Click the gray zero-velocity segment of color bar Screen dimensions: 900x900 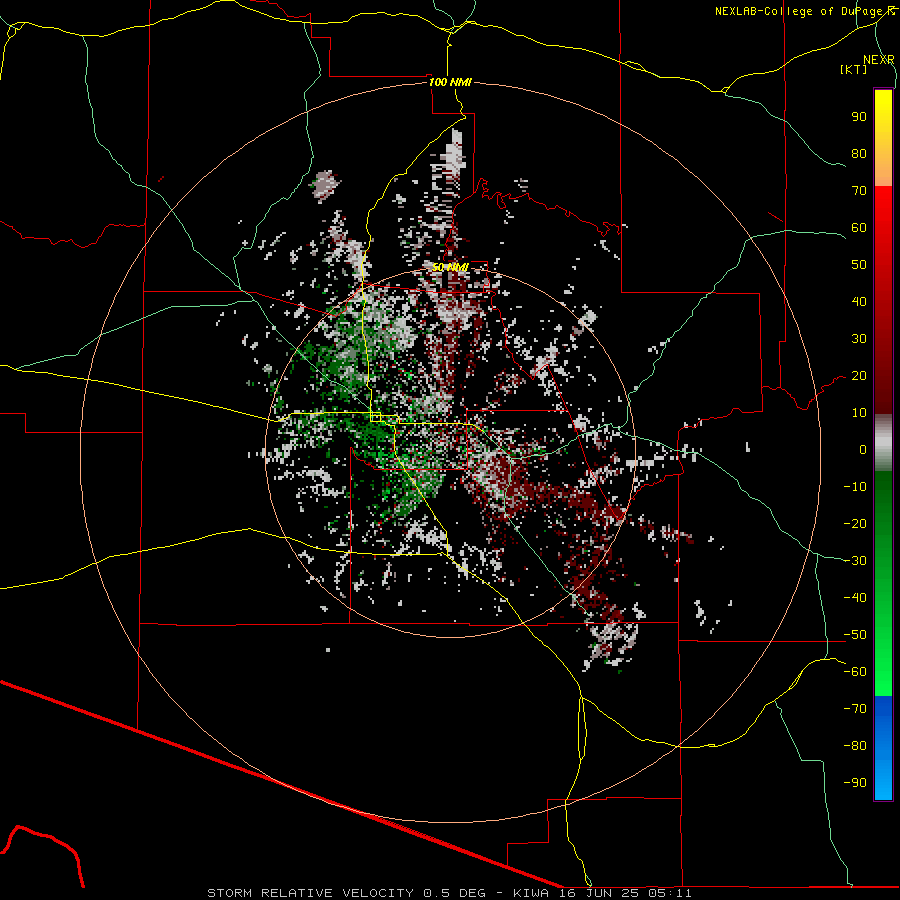point(883,442)
